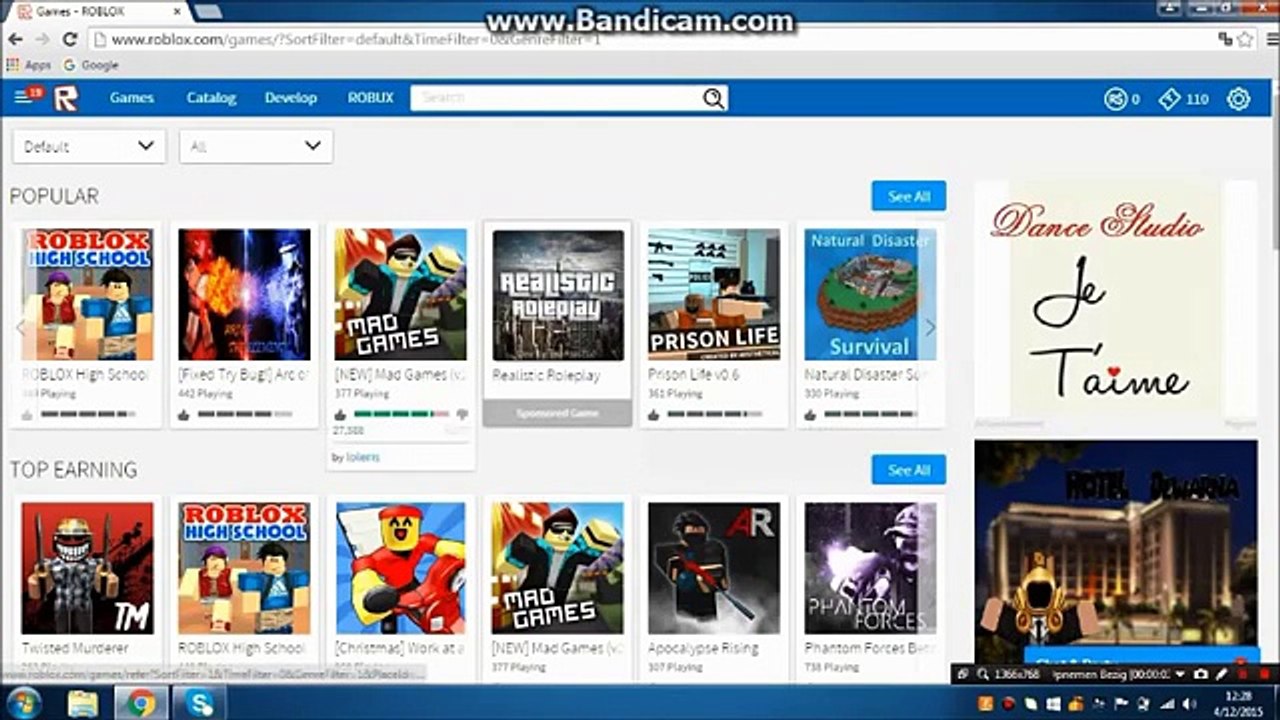
Task: Open the ROBLOX High School popular thumbnail
Action: 88,295
